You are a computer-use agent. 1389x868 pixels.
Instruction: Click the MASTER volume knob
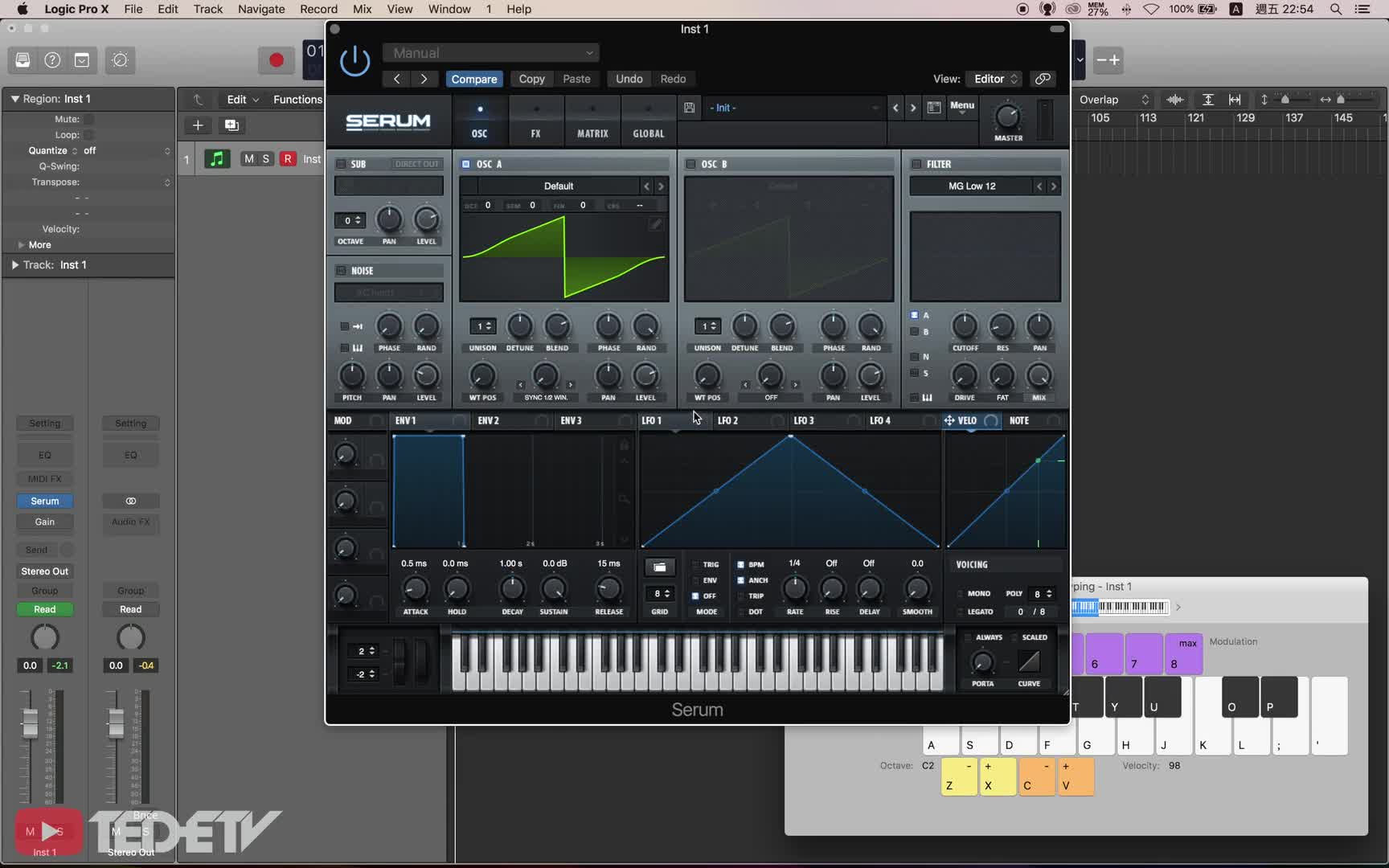click(1007, 117)
